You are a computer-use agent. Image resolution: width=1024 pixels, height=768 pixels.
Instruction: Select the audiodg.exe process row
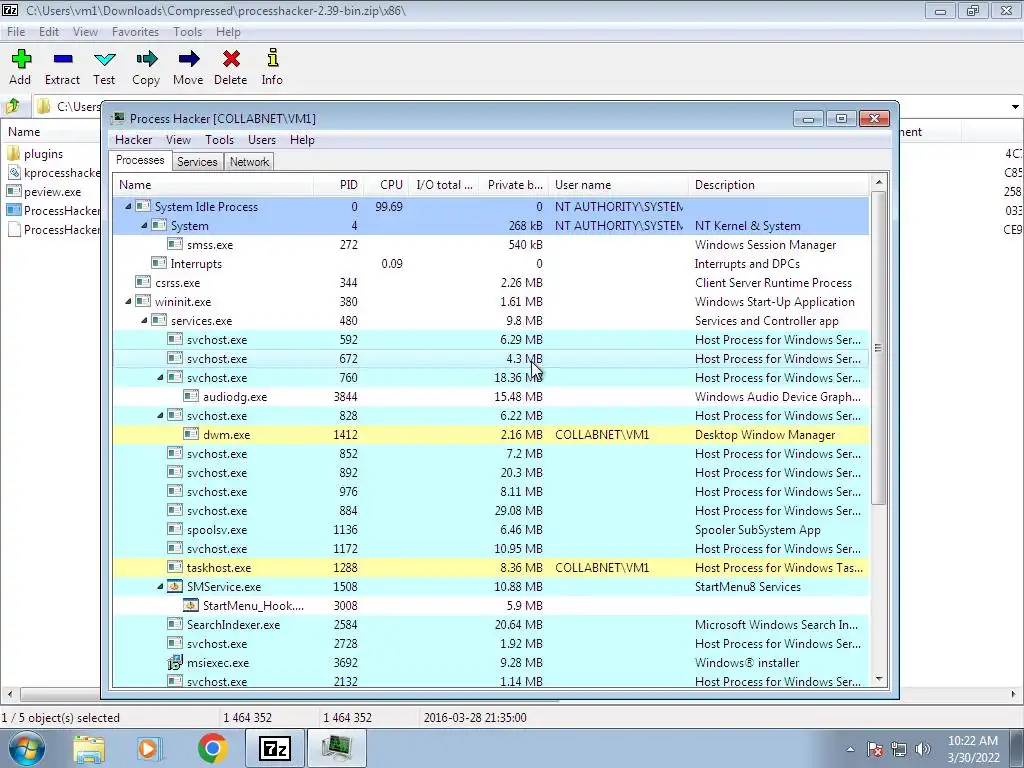coord(491,396)
